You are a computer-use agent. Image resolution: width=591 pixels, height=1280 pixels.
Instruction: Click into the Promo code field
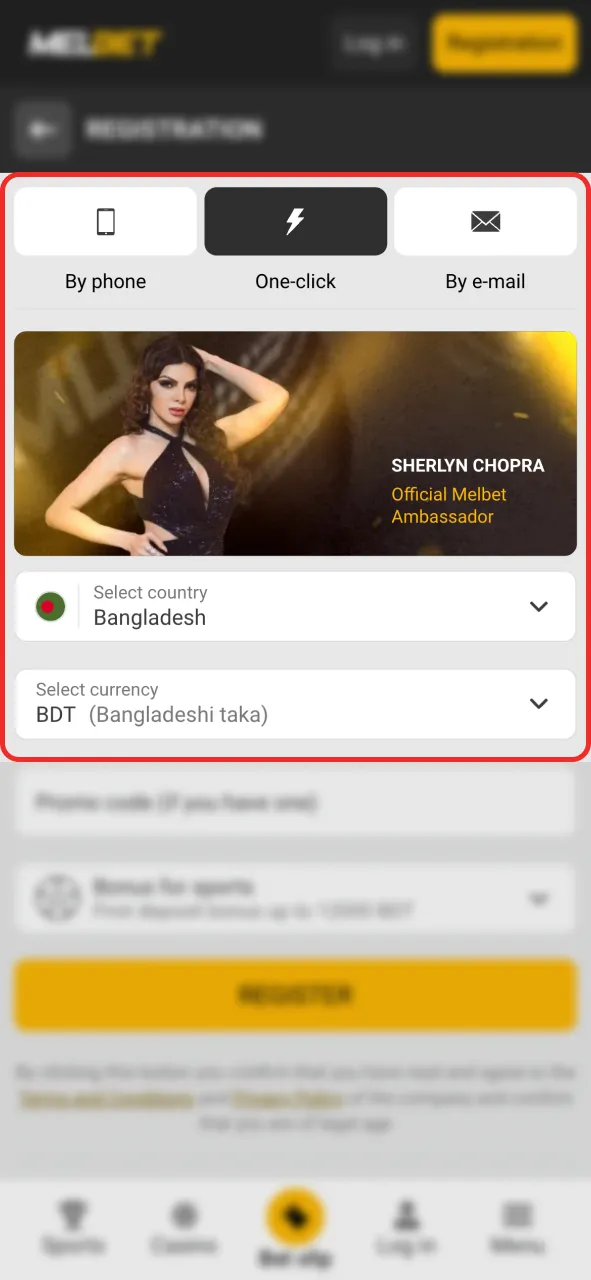pyautogui.click(x=295, y=802)
